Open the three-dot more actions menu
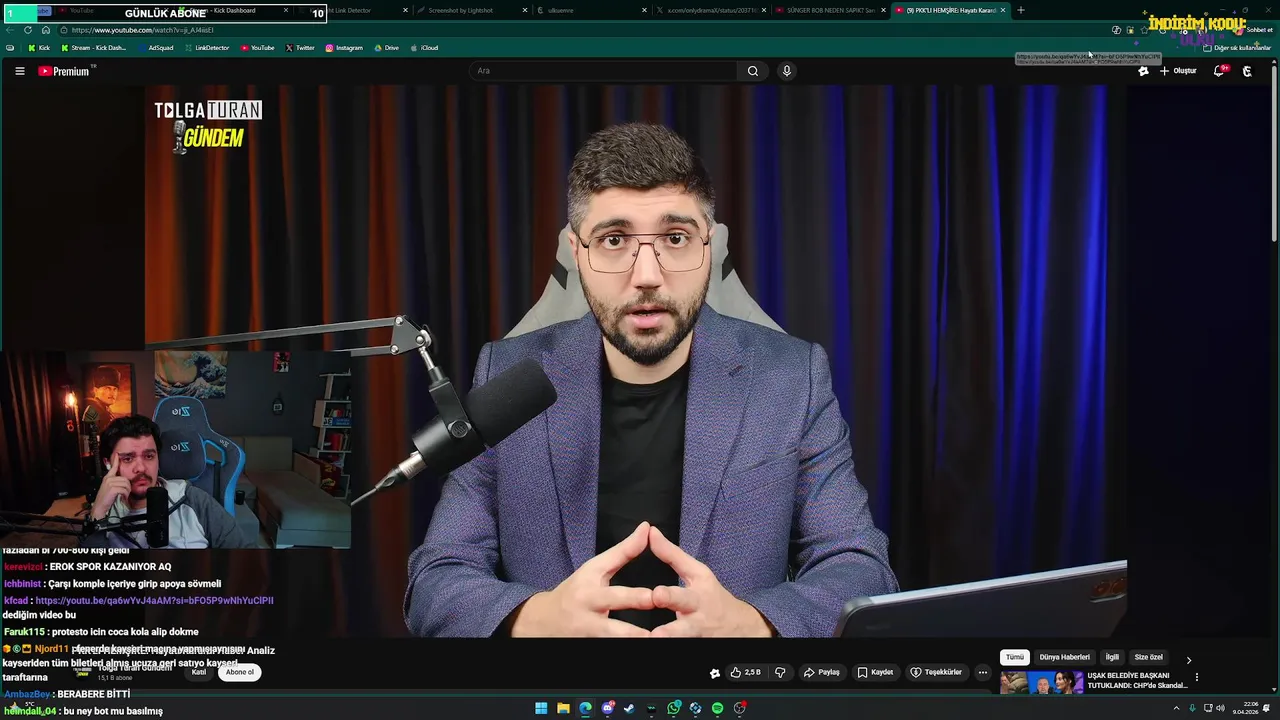The image size is (1280, 720). click(982, 673)
